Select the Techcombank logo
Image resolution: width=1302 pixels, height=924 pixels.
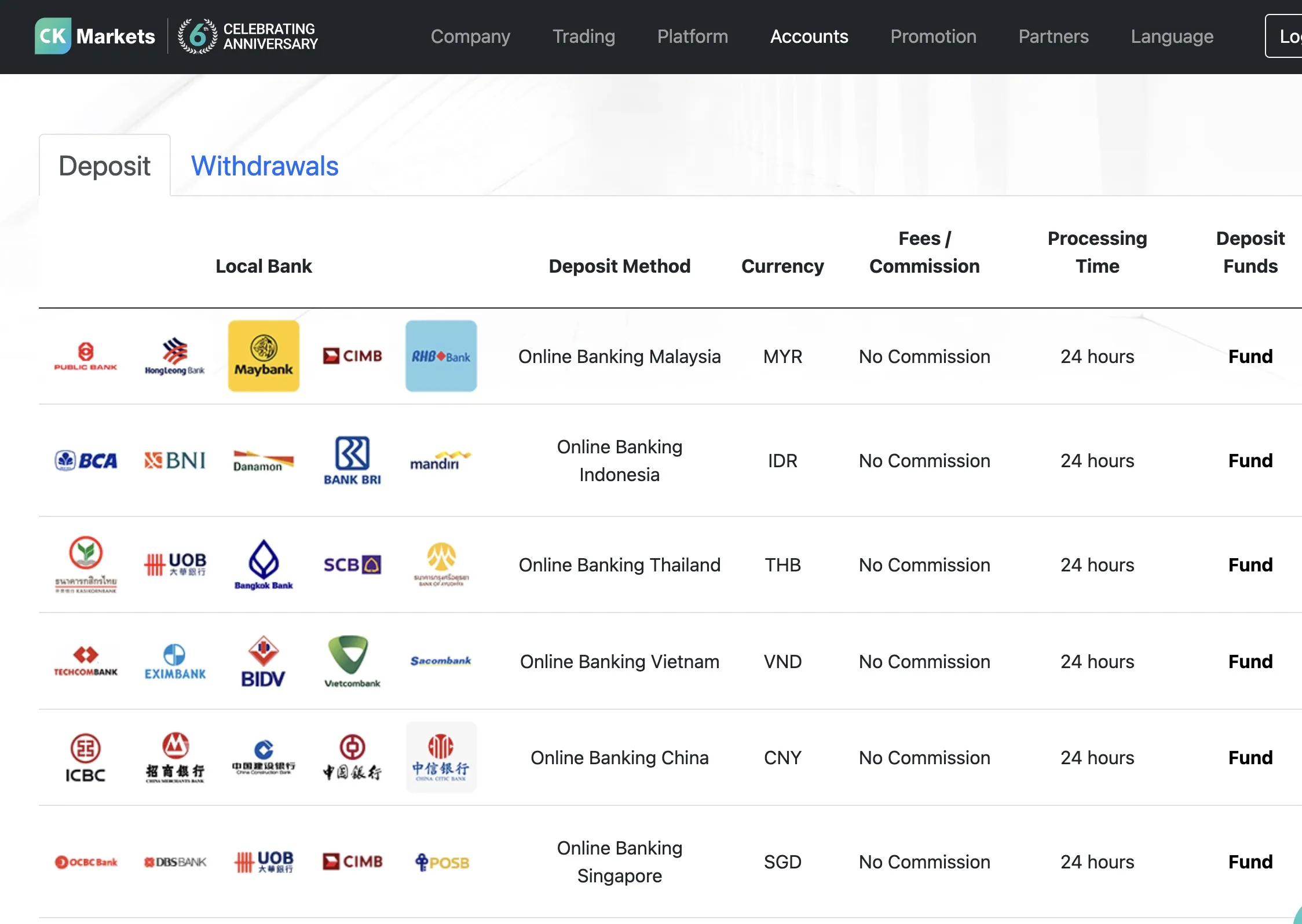point(86,661)
